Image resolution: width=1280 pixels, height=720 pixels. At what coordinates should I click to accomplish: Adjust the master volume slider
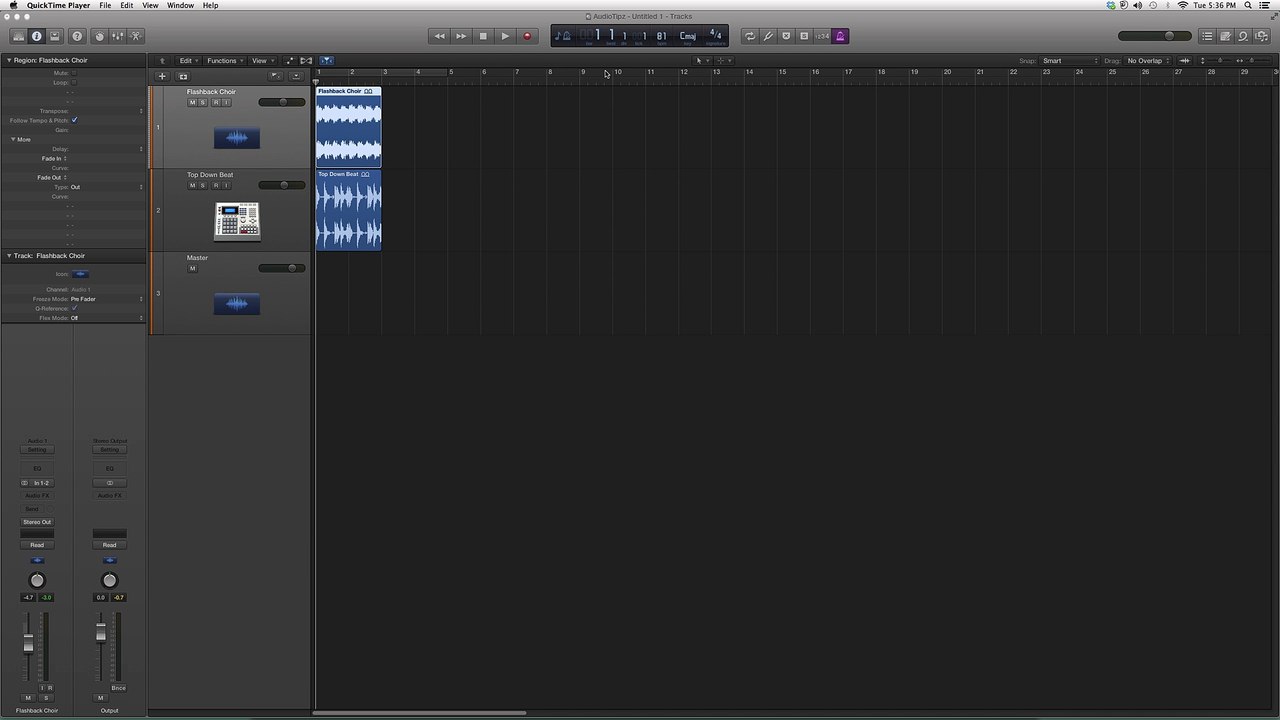[1155, 36]
